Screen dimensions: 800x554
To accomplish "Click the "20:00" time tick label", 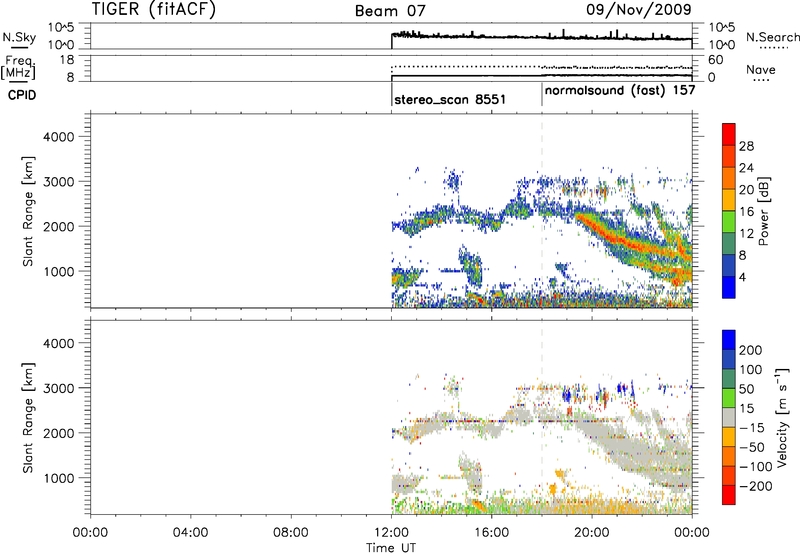I will [591, 533].
